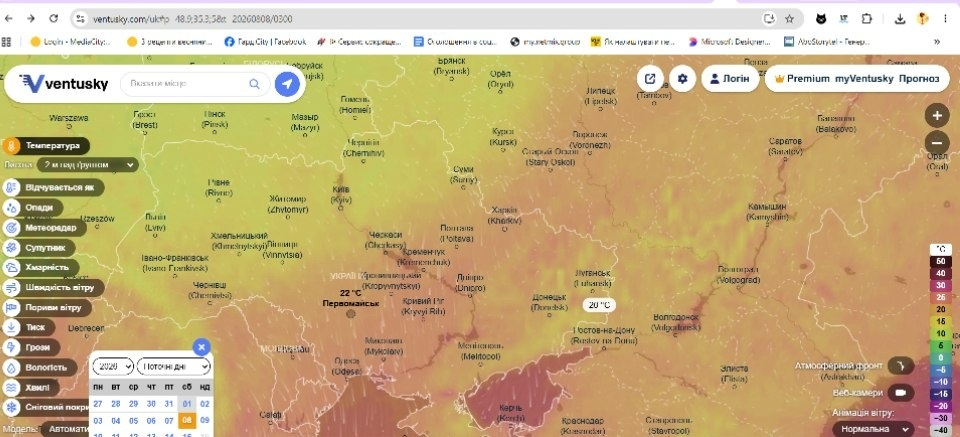Show the Pressure (Тиск) layer

[28, 327]
